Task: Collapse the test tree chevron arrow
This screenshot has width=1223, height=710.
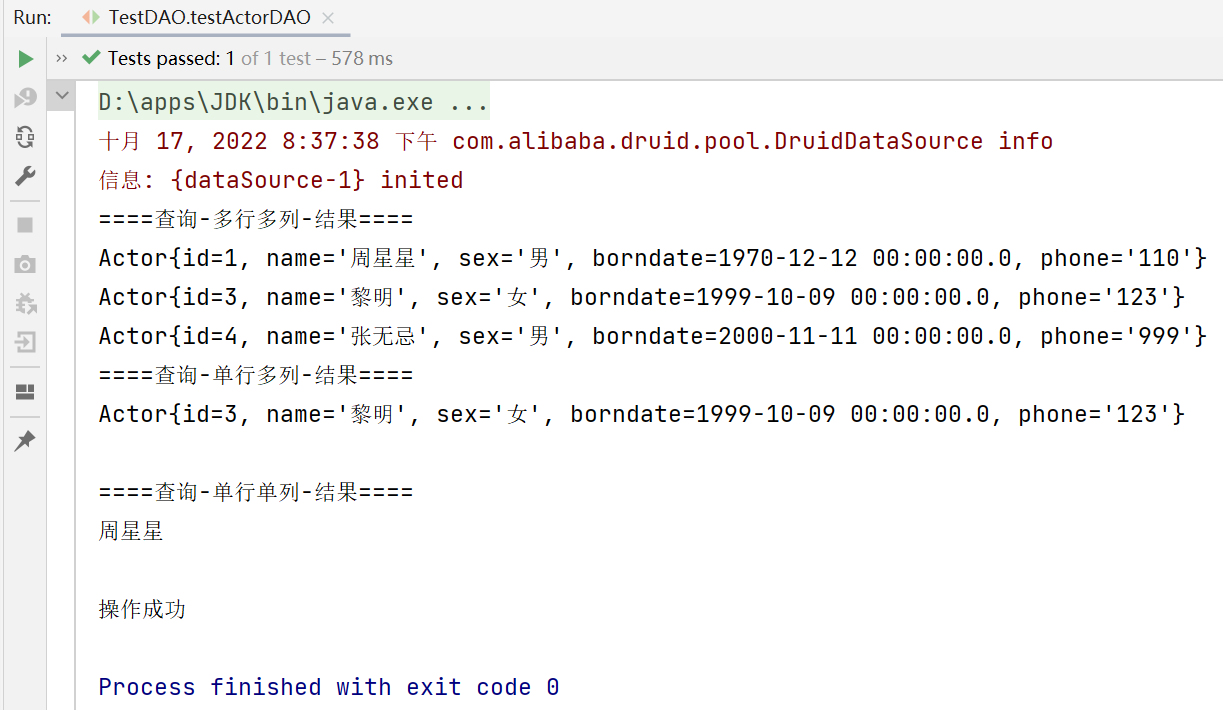Action: pyautogui.click(x=62, y=96)
